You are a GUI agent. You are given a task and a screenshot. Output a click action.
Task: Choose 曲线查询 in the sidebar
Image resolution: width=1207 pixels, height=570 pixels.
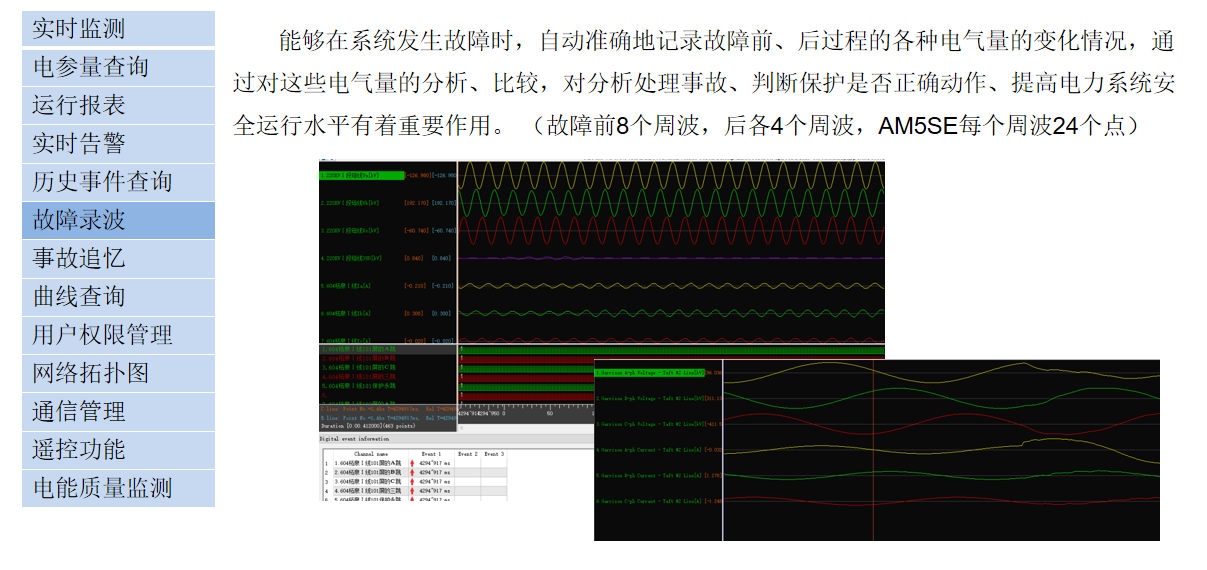(x=118, y=297)
